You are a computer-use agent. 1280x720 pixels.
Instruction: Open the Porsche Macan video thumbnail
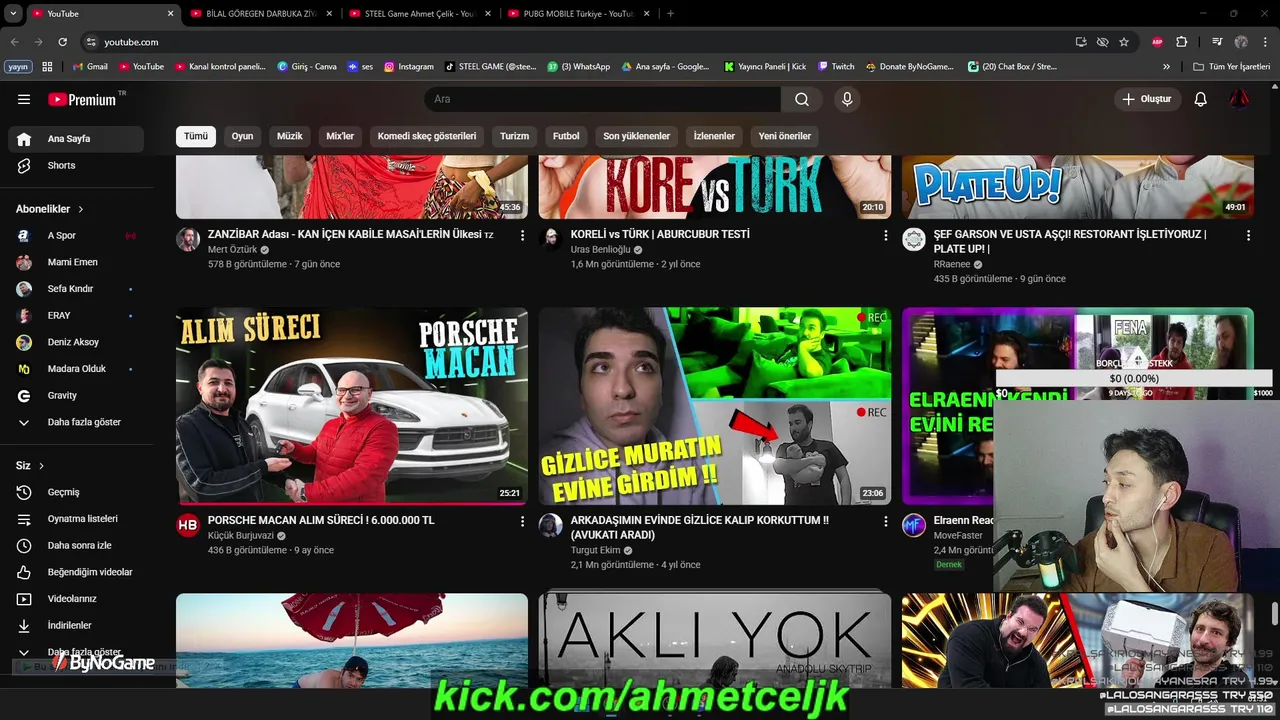[352, 406]
